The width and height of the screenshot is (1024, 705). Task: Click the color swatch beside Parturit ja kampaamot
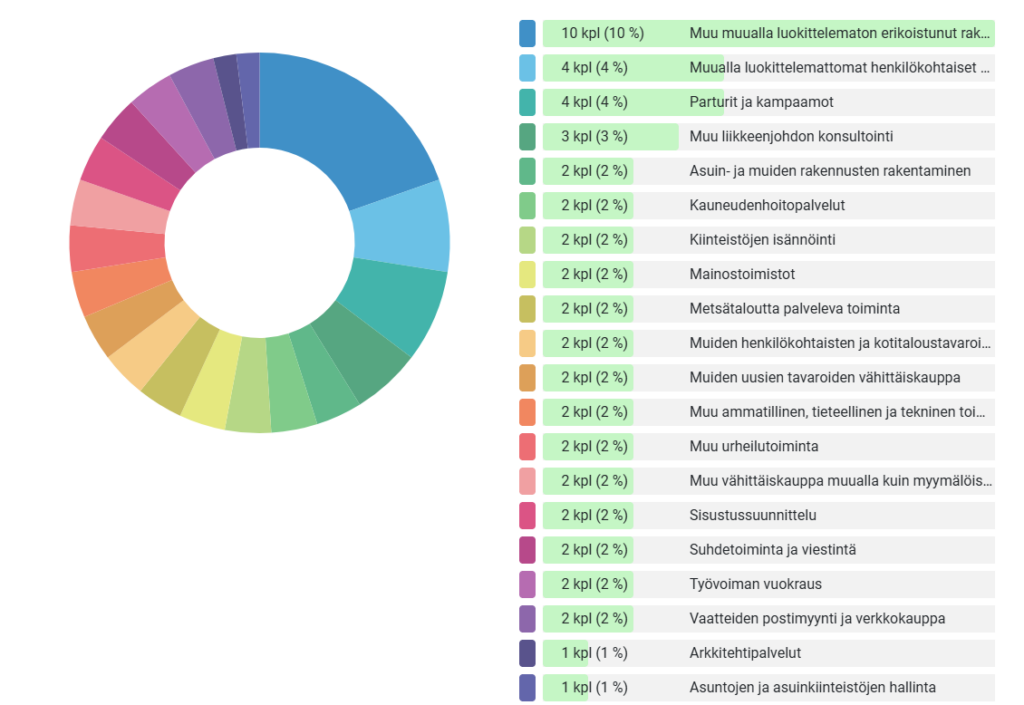(x=527, y=102)
